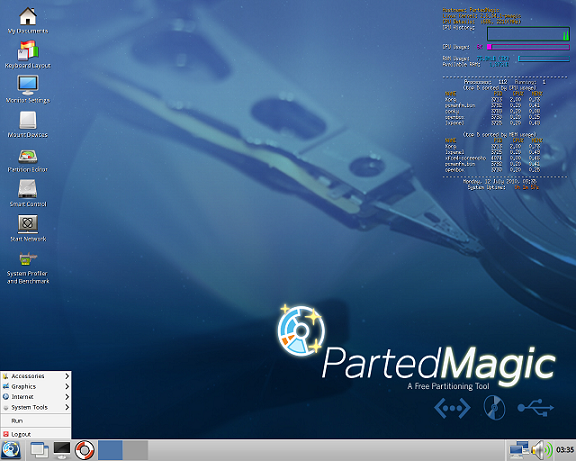The width and height of the screenshot is (576, 461).
Task: Select Run from the start menu
Action: coord(36,421)
